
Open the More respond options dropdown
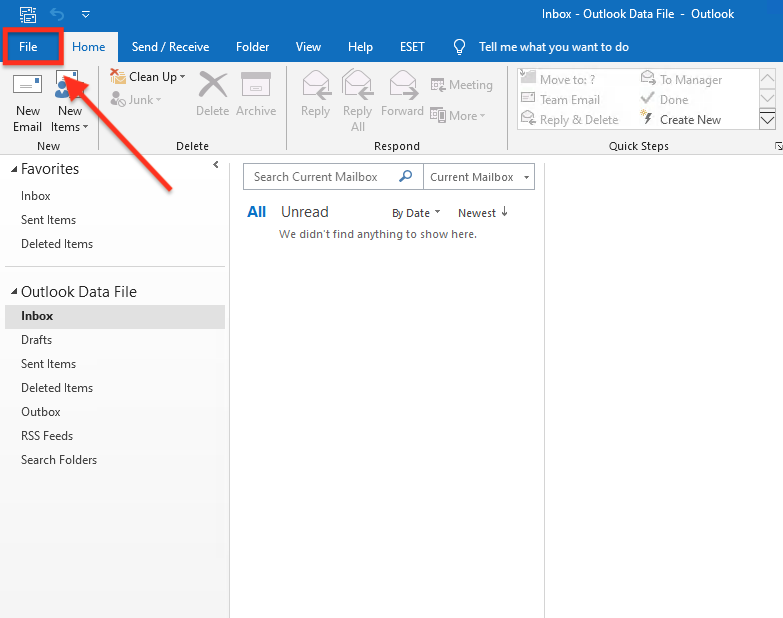pos(458,116)
